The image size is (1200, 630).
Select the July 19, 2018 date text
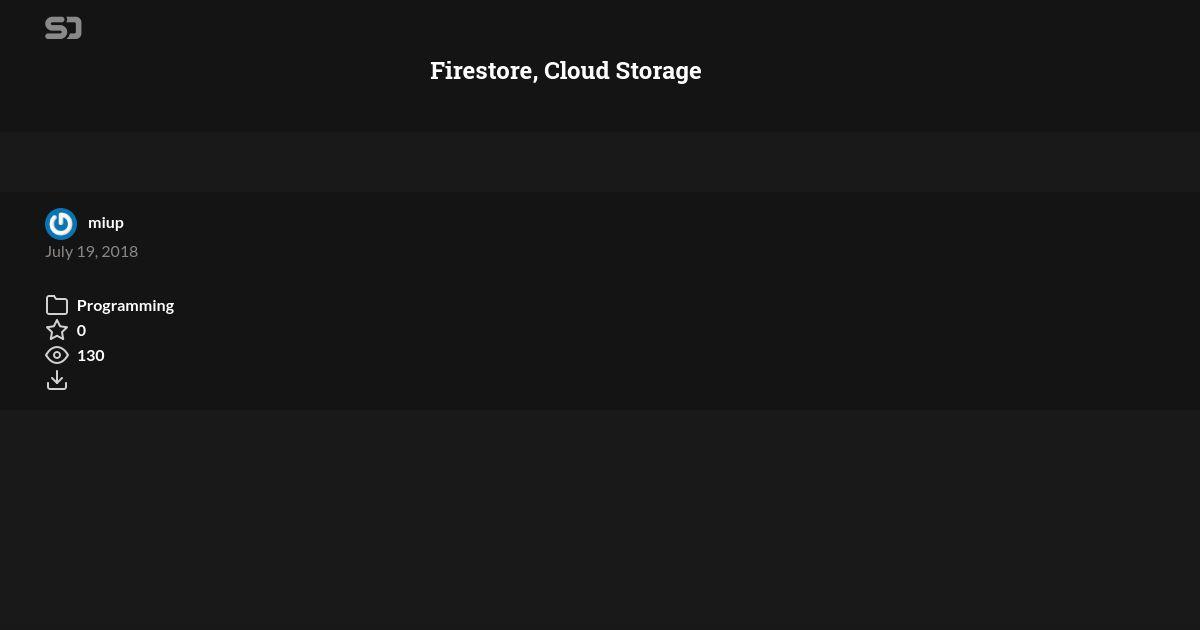click(x=91, y=251)
